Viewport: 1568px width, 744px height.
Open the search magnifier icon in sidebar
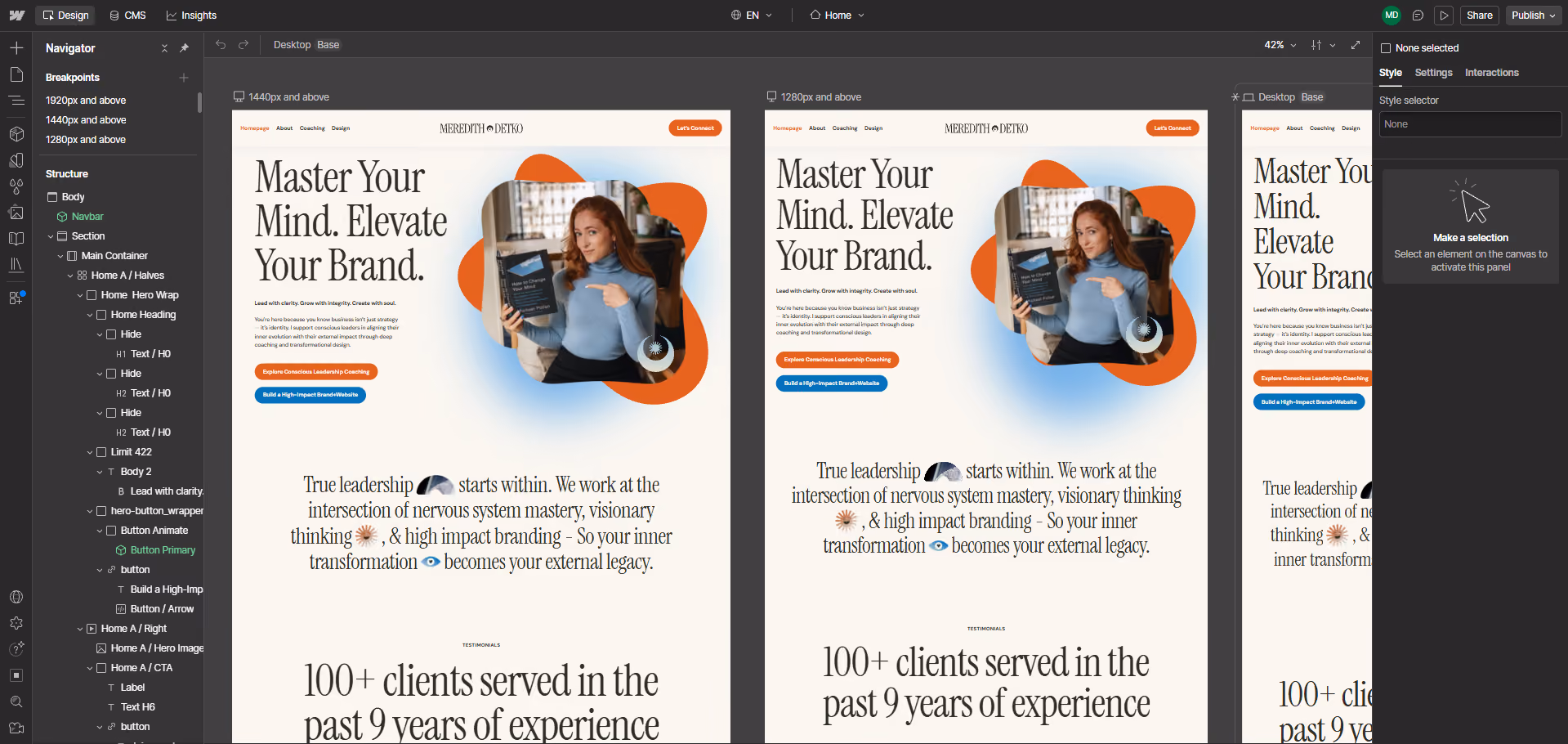(x=16, y=701)
